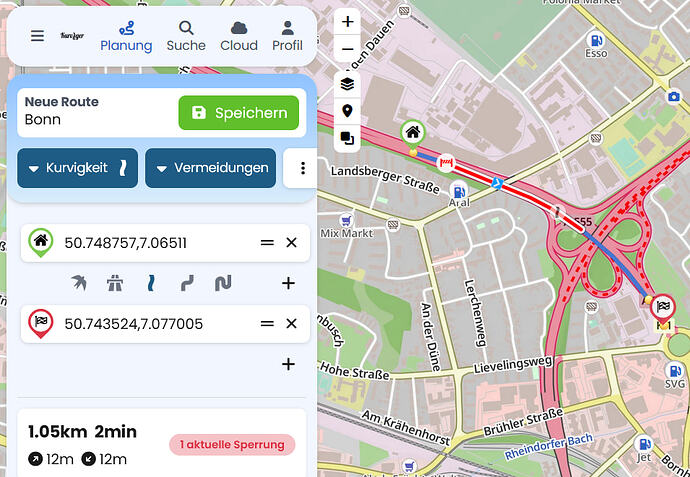Add a waypoint after the destination
The image size is (690, 477).
[x=288, y=364]
